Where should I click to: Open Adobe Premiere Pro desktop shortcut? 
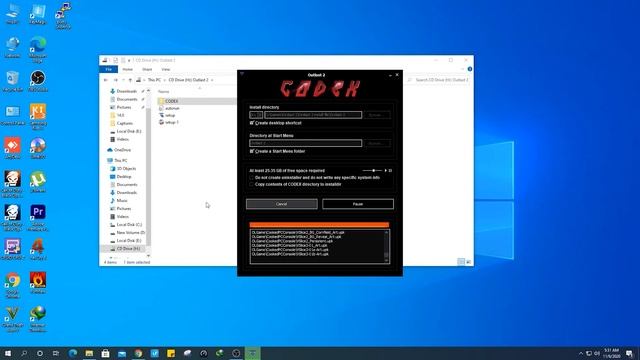tap(38, 218)
